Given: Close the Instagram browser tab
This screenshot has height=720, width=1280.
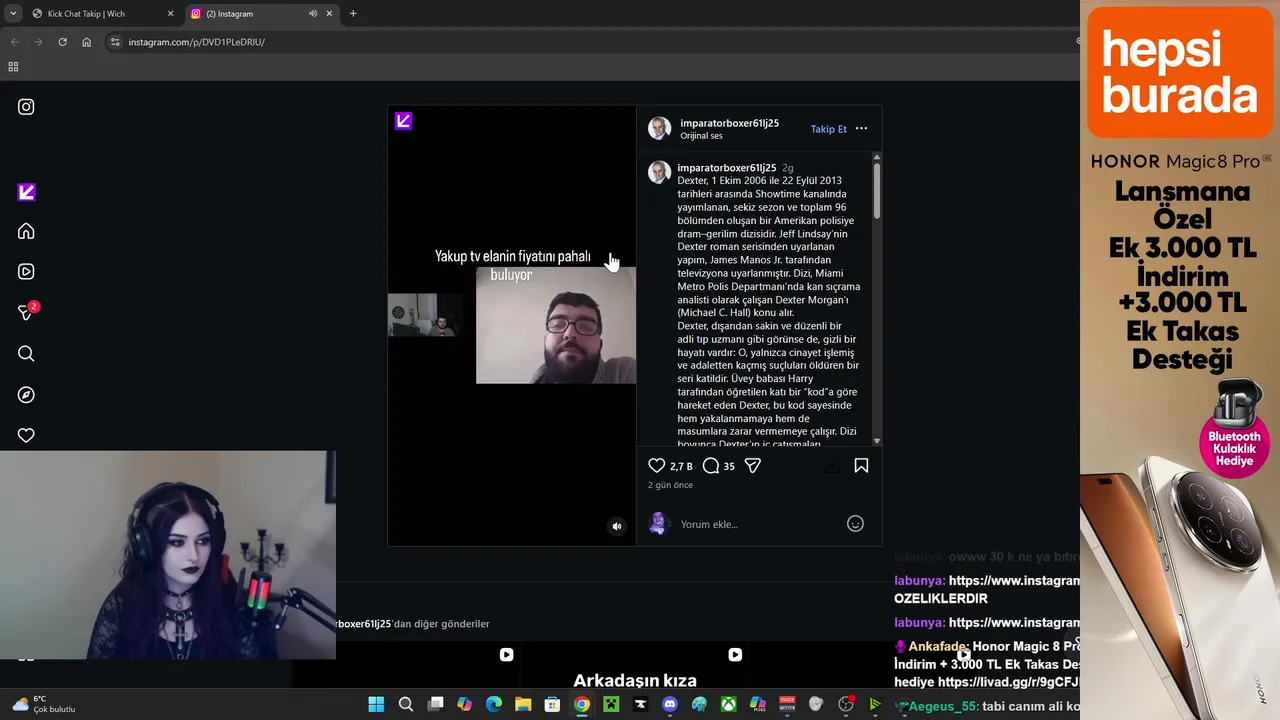Looking at the screenshot, I should (329, 14).
